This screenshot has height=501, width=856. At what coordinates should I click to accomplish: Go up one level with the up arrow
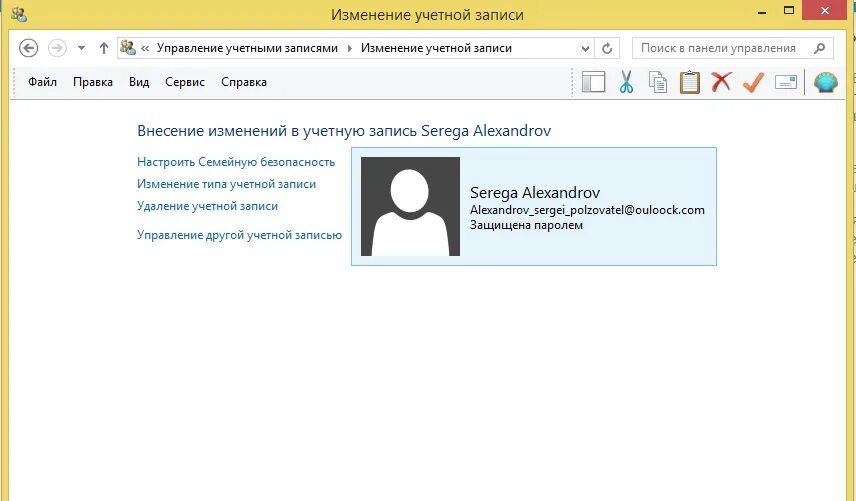pos(104,48)
